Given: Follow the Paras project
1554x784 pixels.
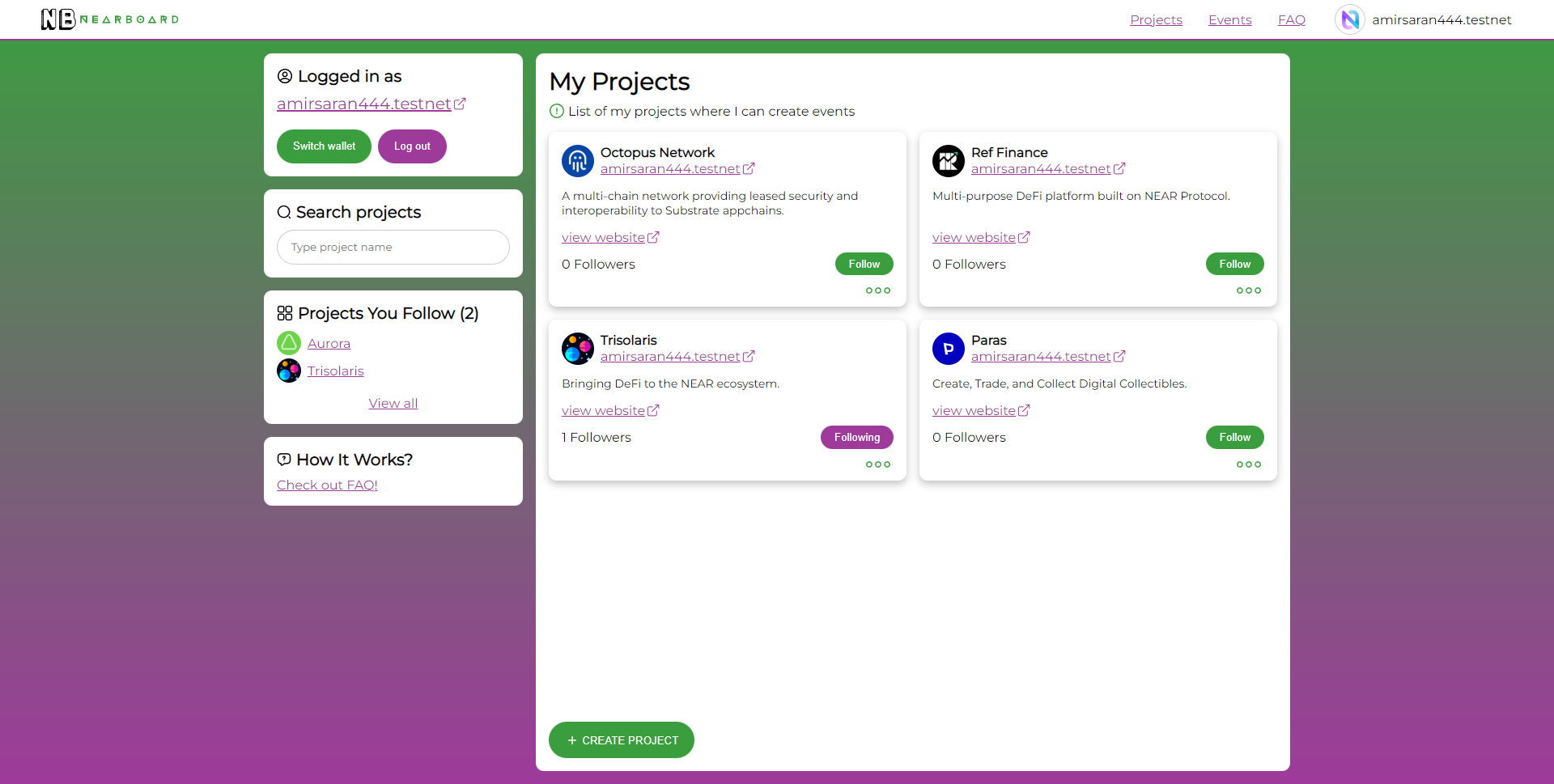Looking at the screenshot, I should click(x=1235, y=437).
